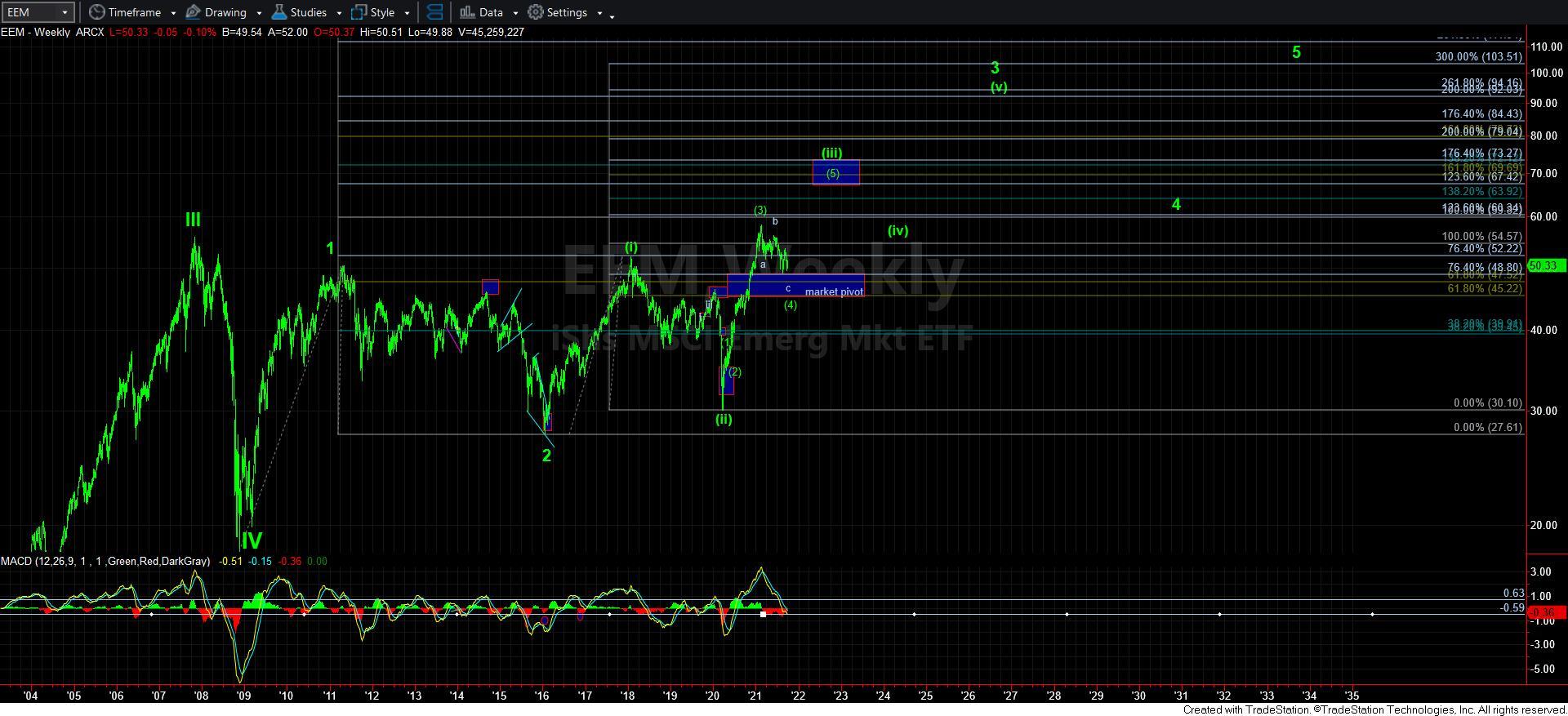Click the Style overlapping squares icon
The width and height of the screenshot is (1568, 716).
359,12
